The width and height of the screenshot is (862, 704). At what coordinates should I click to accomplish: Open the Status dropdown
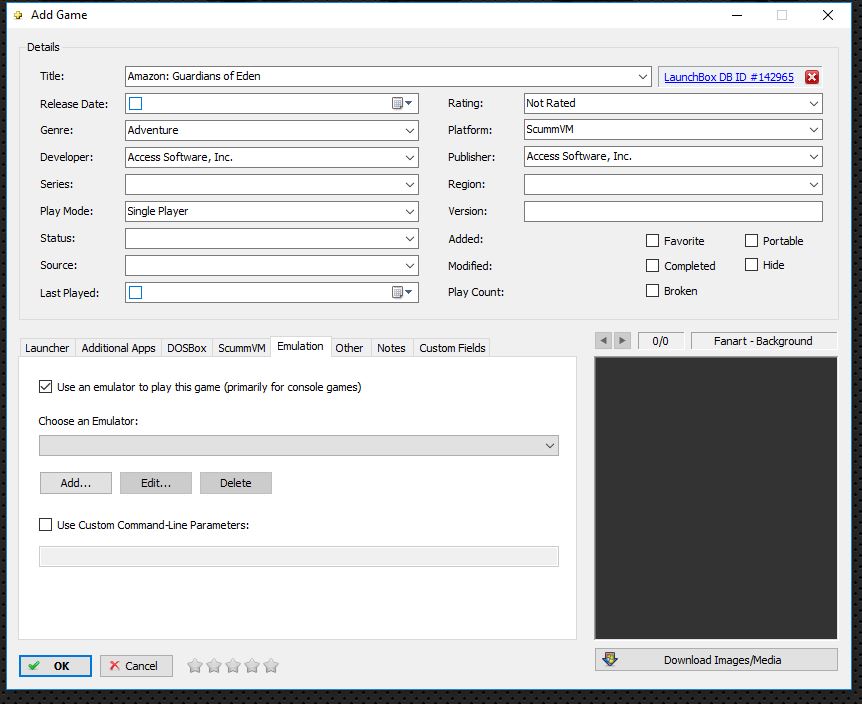(410, 239)
